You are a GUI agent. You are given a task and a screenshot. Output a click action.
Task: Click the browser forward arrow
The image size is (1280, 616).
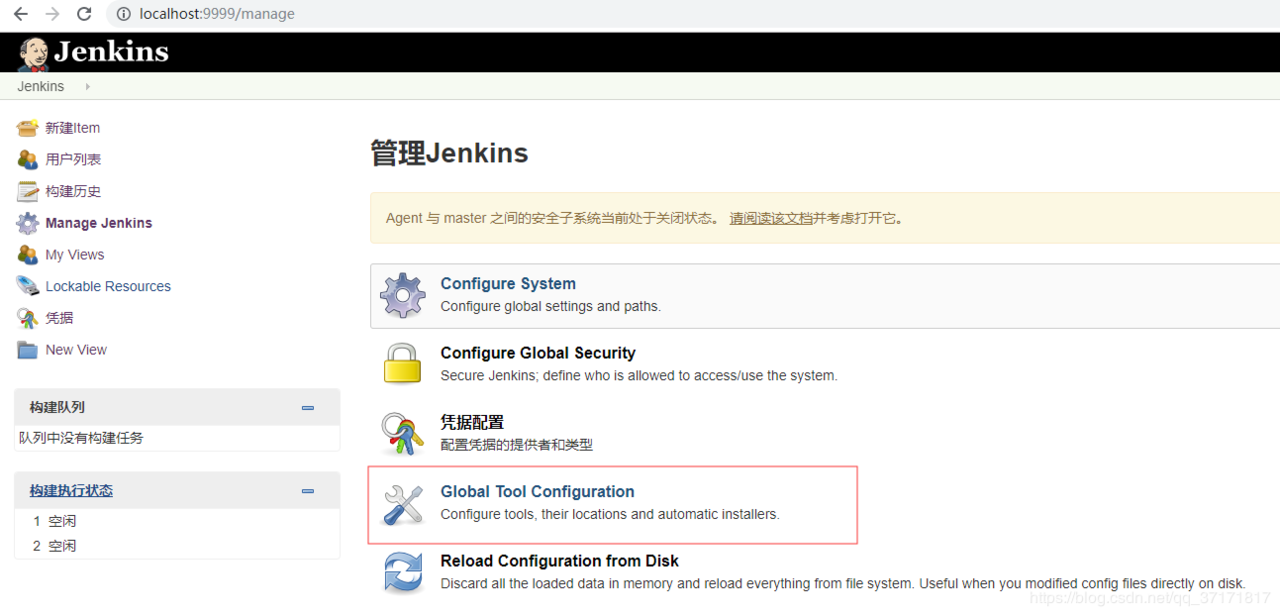pos(52,14)
